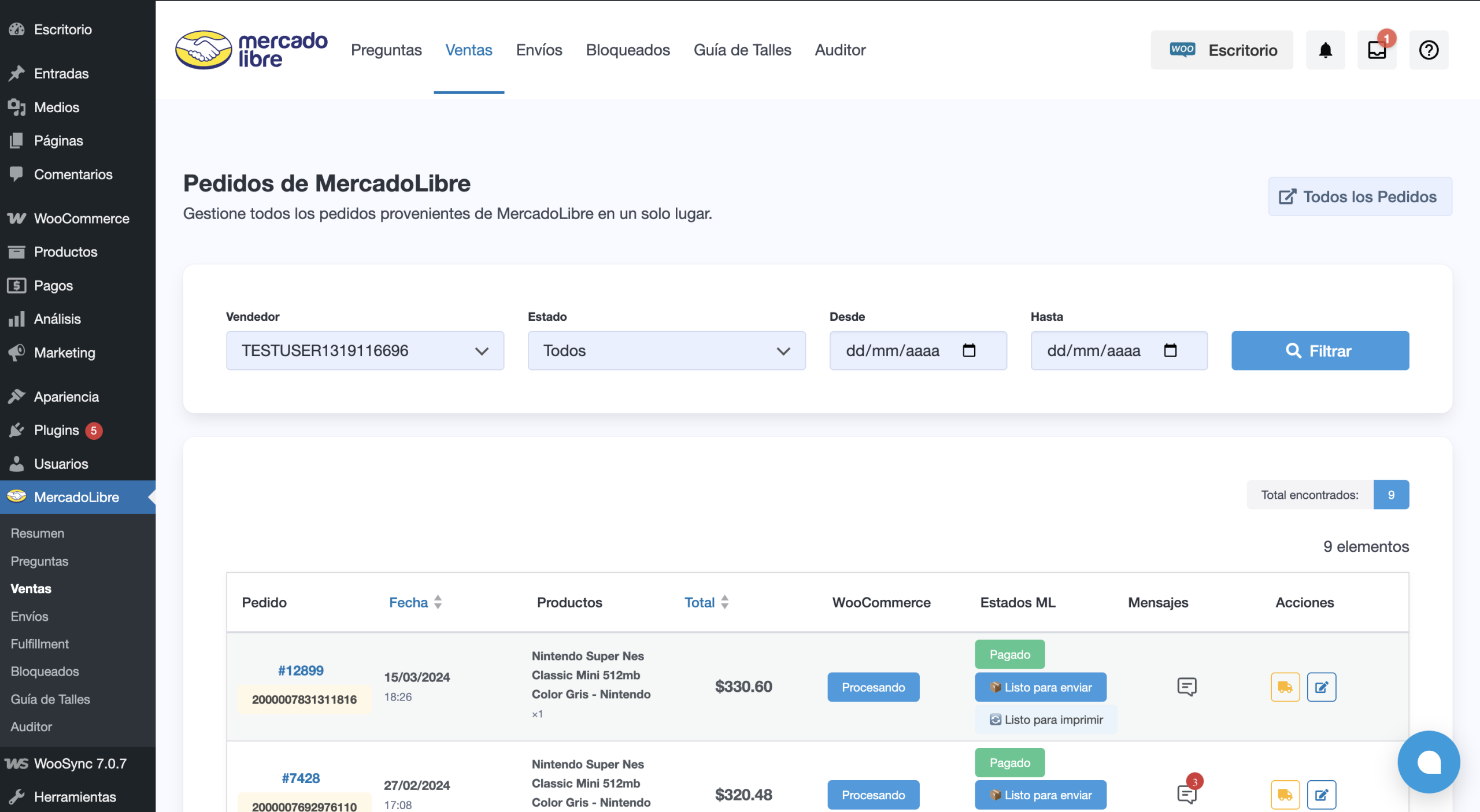Expand the Vendedor dropdown TESTUSER1319116696
Viewport: 1480px width, 812px height.
(365, 351)
